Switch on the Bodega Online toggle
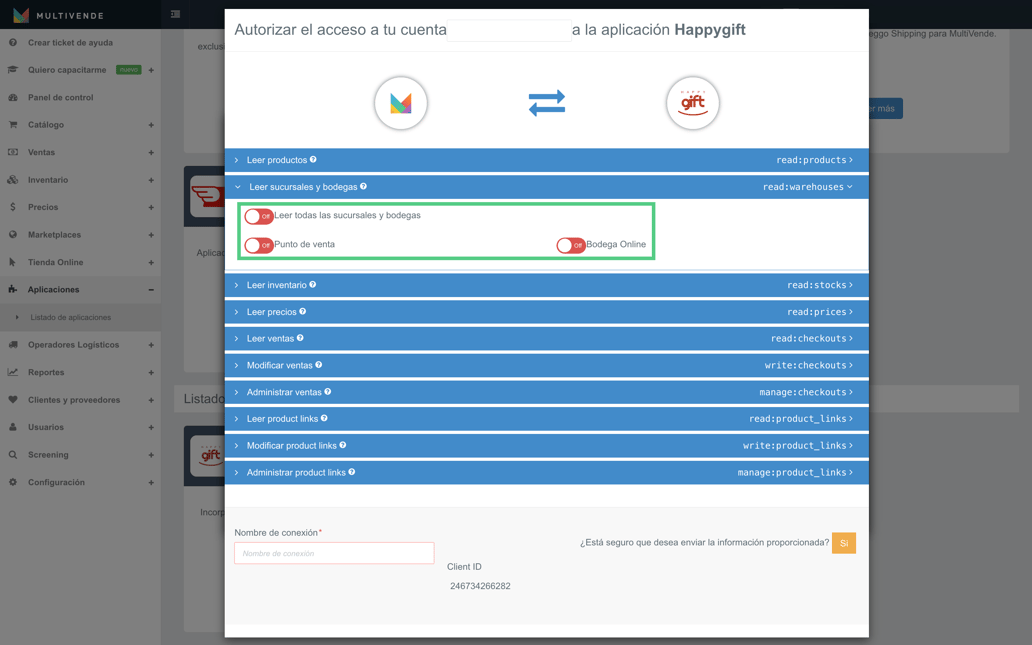 [571, 245]
